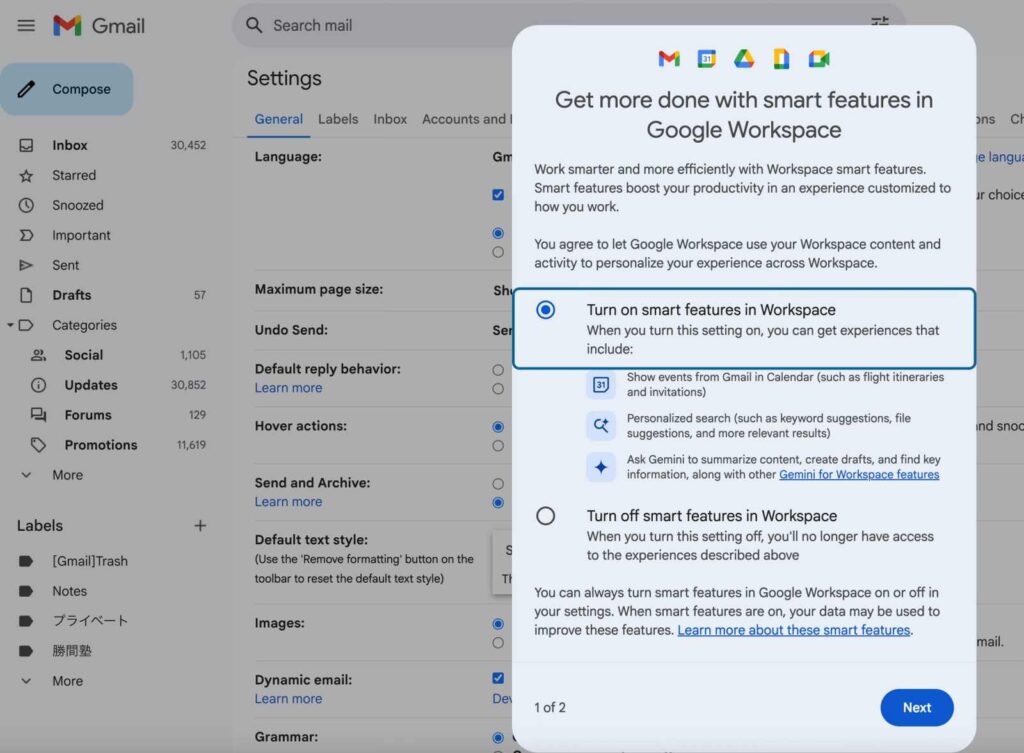Add a new label with plus icon
Screen dimensions: 1024x753
click(200, 526)
